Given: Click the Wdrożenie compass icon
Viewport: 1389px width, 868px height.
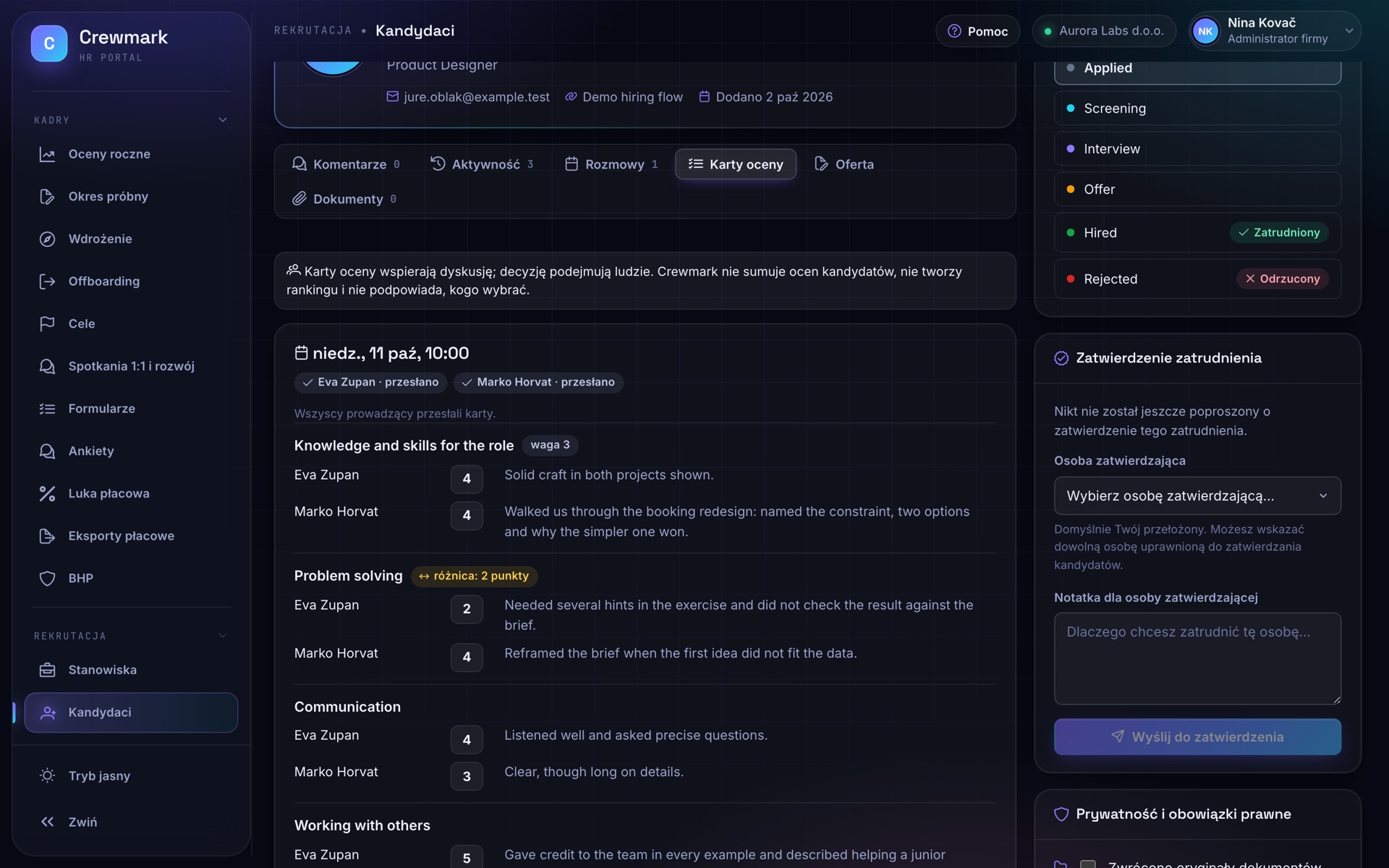Looking at the screenshot, I should [x=47, y=239].
